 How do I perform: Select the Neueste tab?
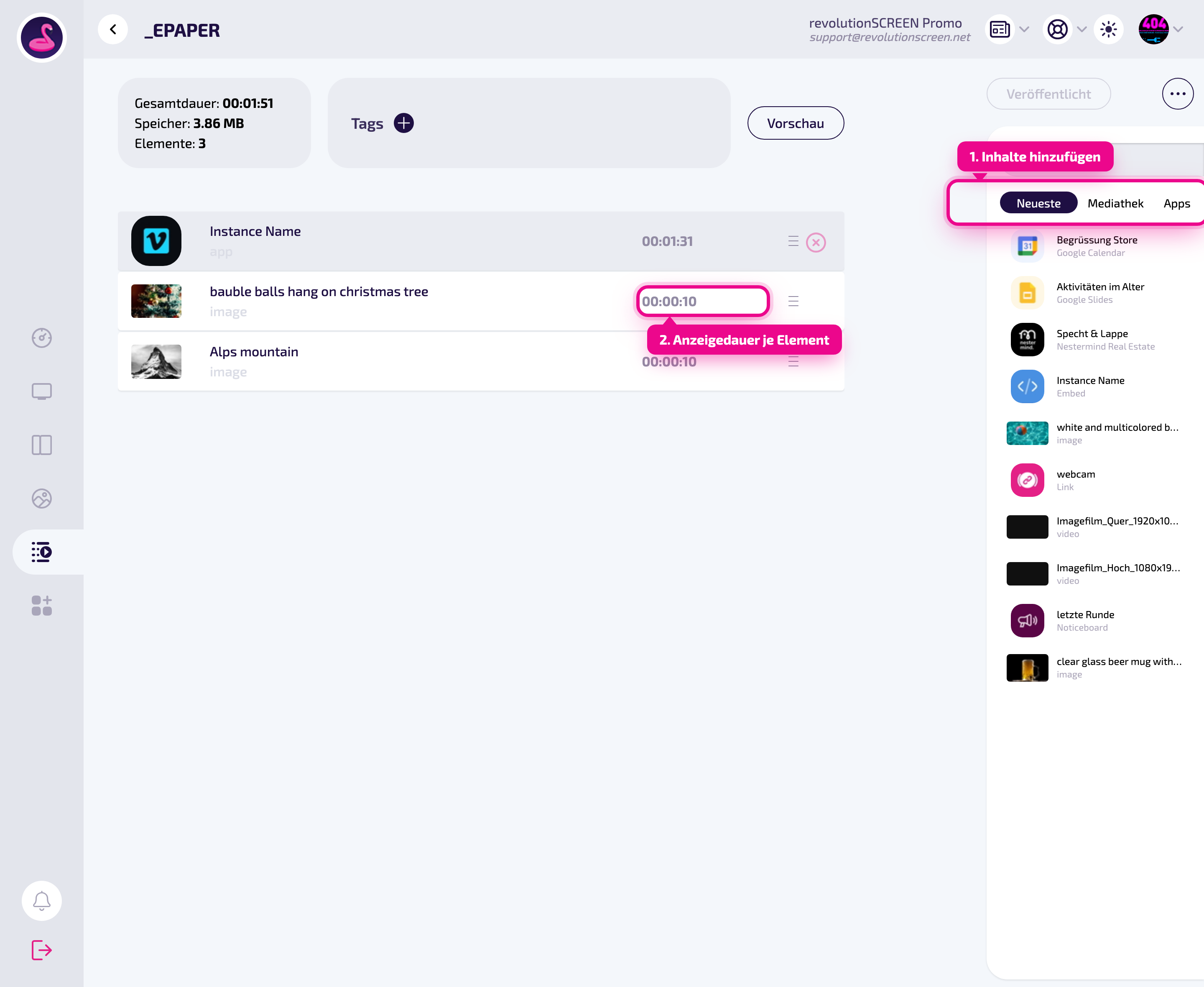(x=1038, y=203)
